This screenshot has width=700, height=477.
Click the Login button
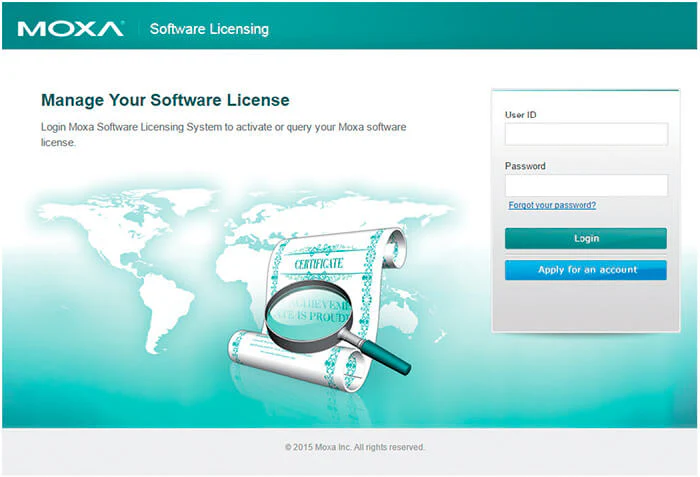point(586,238)
